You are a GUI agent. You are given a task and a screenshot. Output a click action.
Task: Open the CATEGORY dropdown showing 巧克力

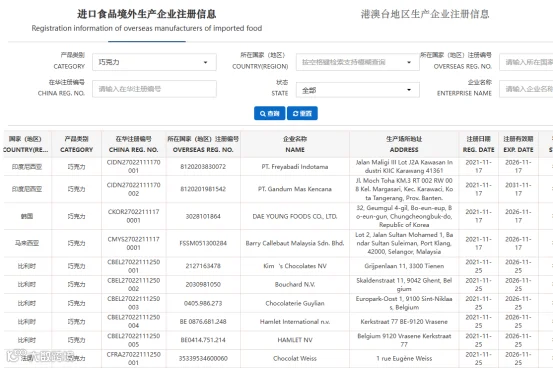point(154,62)
